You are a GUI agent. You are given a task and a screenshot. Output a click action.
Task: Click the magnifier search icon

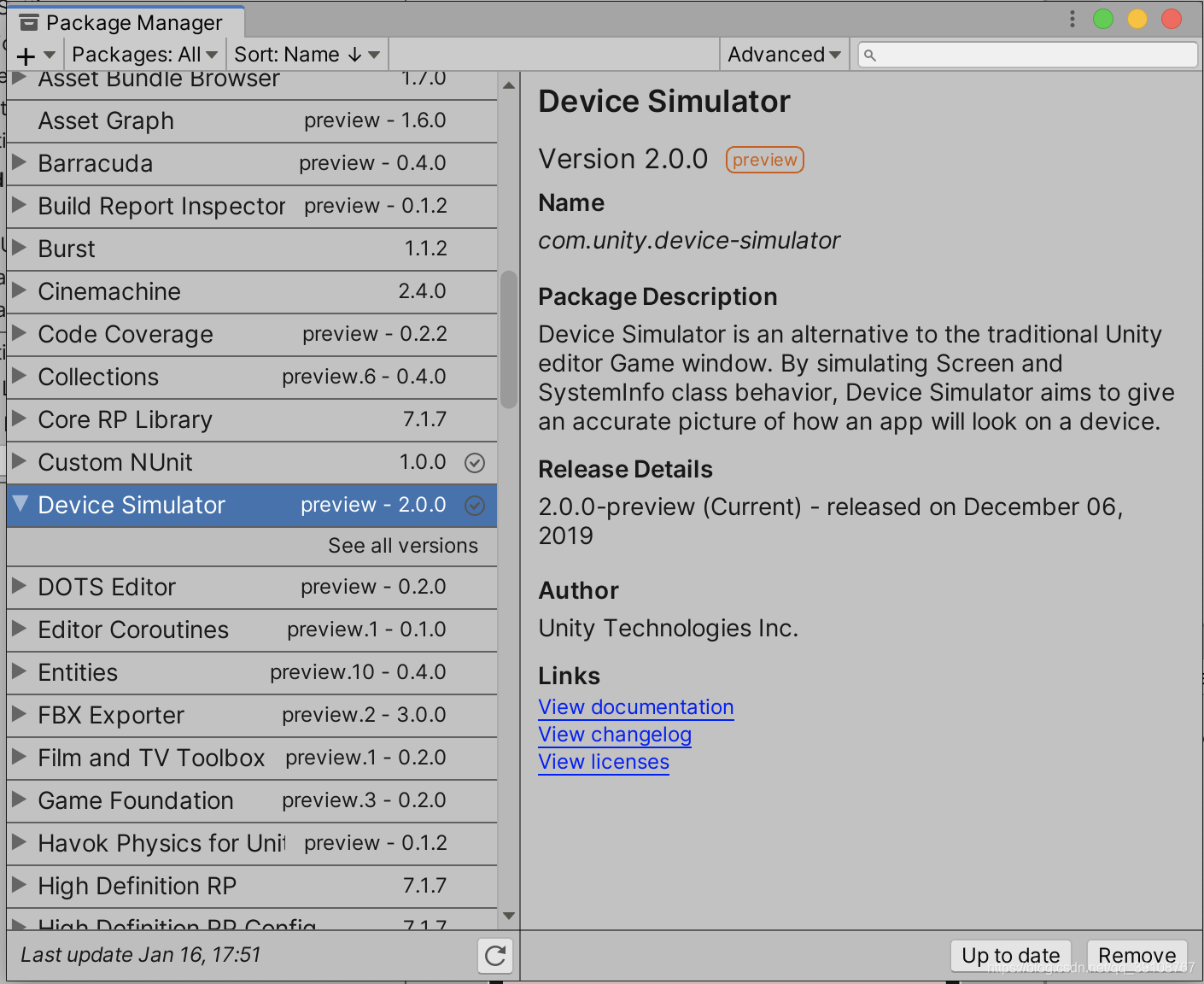pos(869,56)
